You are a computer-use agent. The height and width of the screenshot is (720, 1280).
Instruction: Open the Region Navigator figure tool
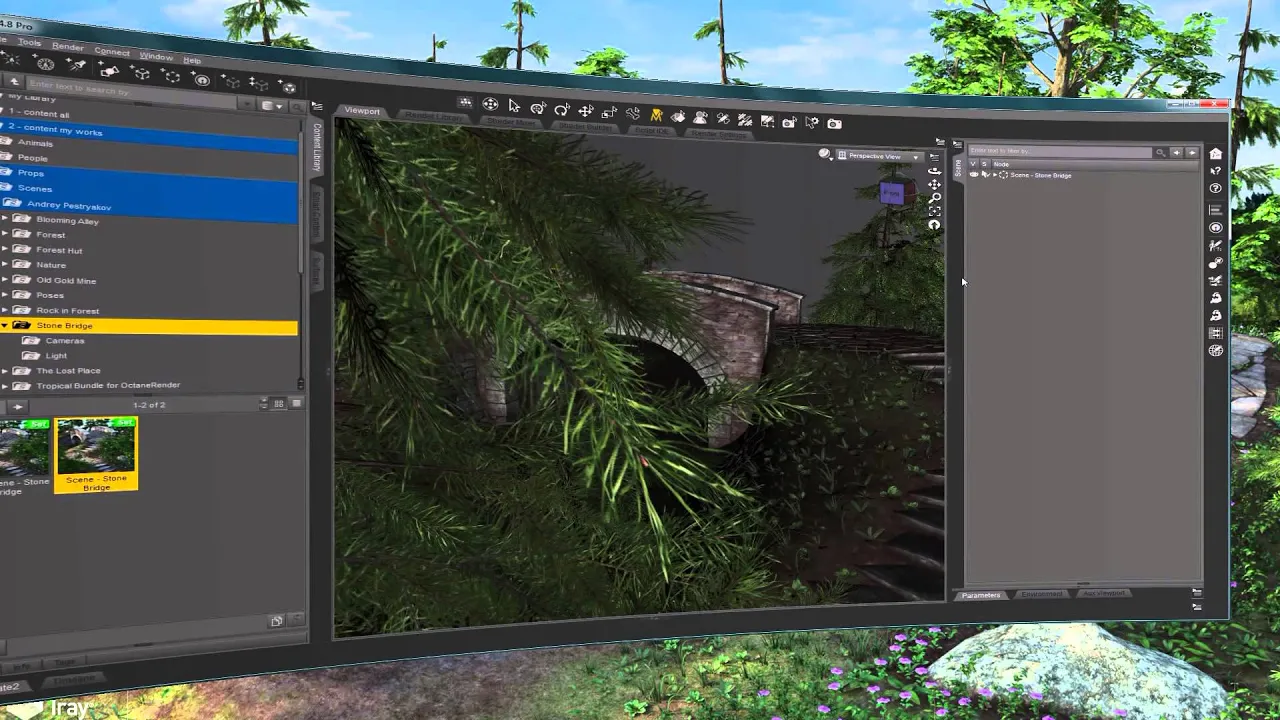coord(700,117)
